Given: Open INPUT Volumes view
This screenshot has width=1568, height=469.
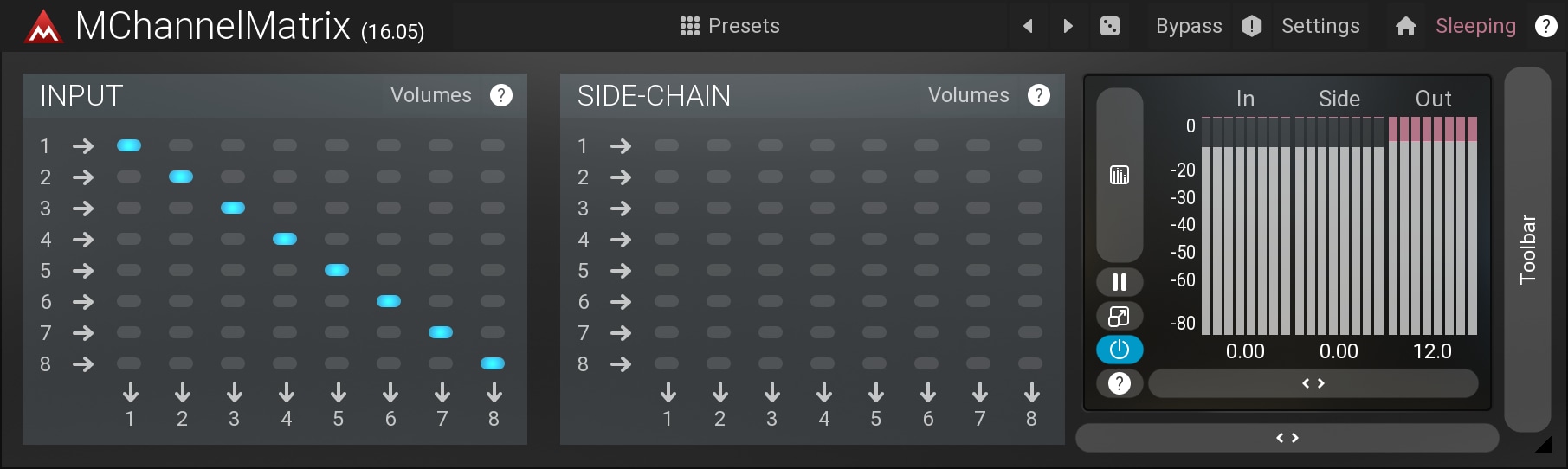Looking at the screenshot, I should point(431,95).
